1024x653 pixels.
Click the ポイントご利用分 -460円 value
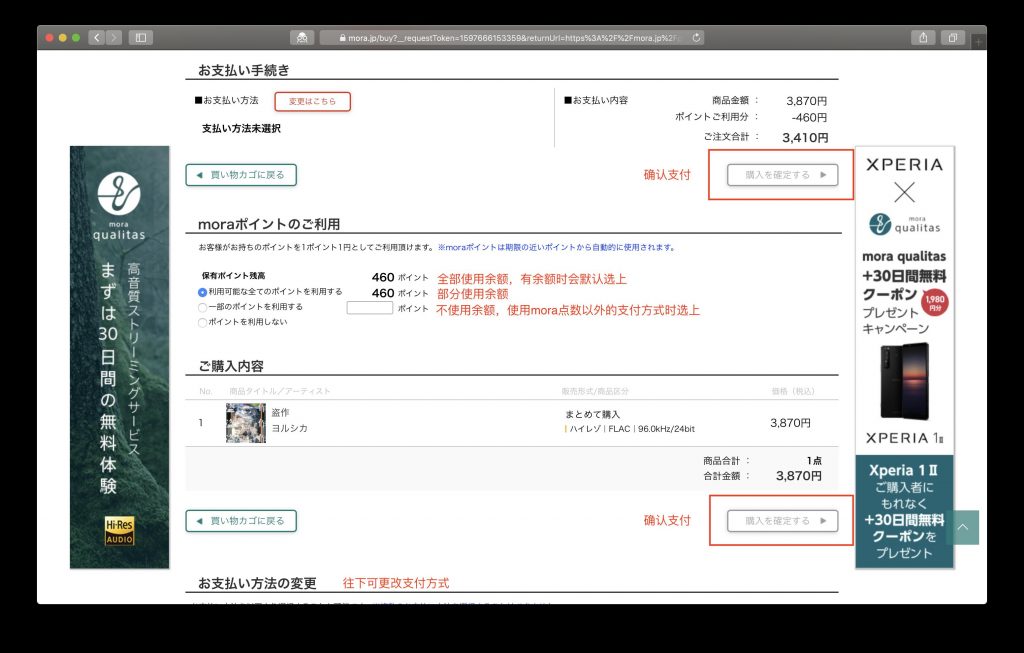point(809,118)
